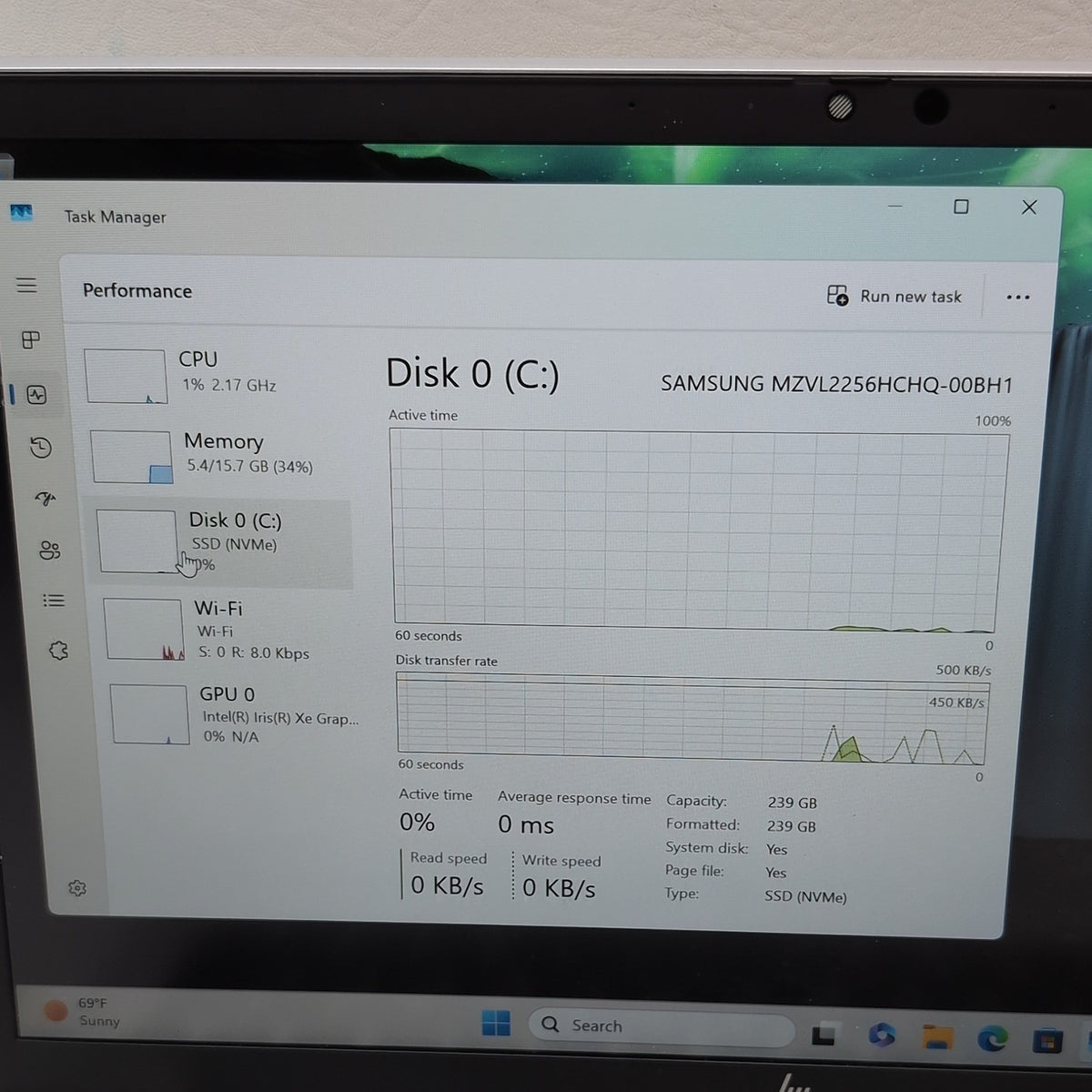Click the 450 KB/s graph label
Image resolution: width=1092 pixels, height=1092 pixels.
tap(956, 703)
